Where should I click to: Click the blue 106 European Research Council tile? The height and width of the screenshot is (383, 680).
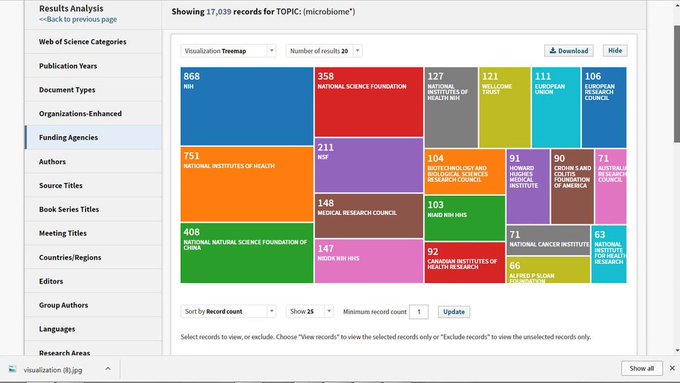coord(604,107)
